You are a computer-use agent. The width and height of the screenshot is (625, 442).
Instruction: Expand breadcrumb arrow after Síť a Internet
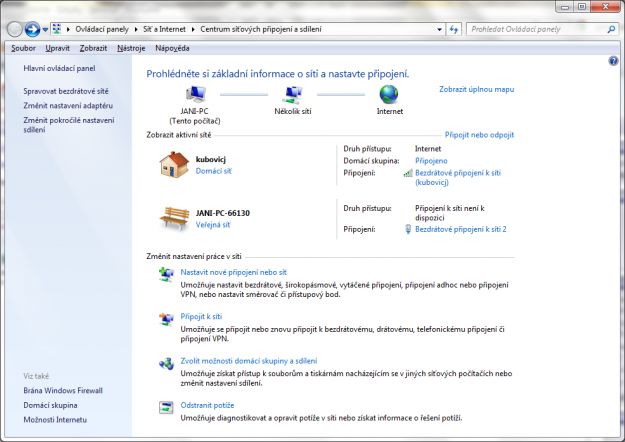193,29
